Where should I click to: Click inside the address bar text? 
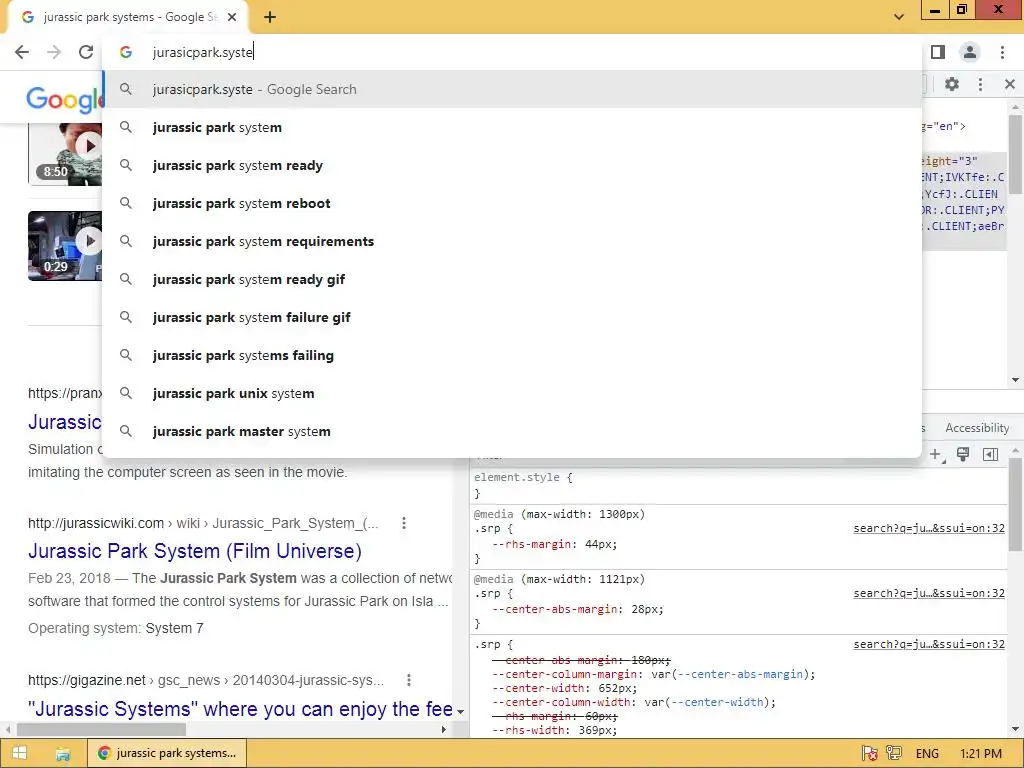pos(202,52)
